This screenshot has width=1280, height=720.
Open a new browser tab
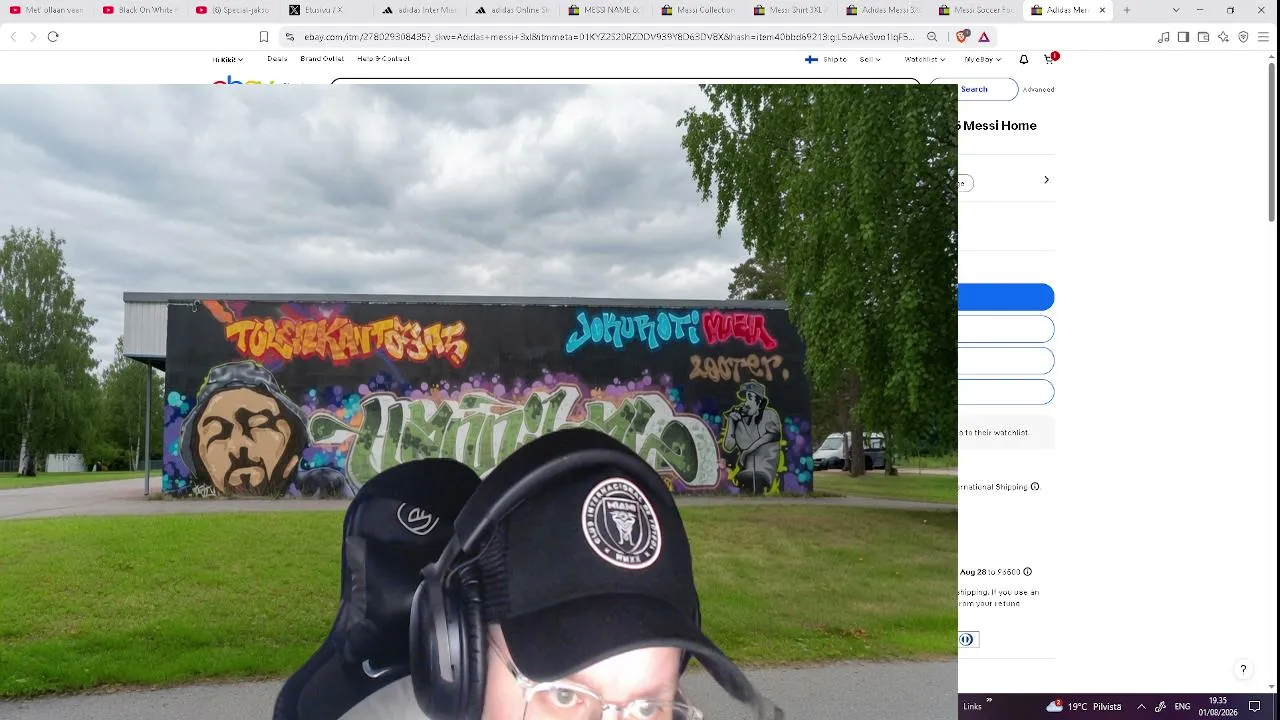point(1127,10)
